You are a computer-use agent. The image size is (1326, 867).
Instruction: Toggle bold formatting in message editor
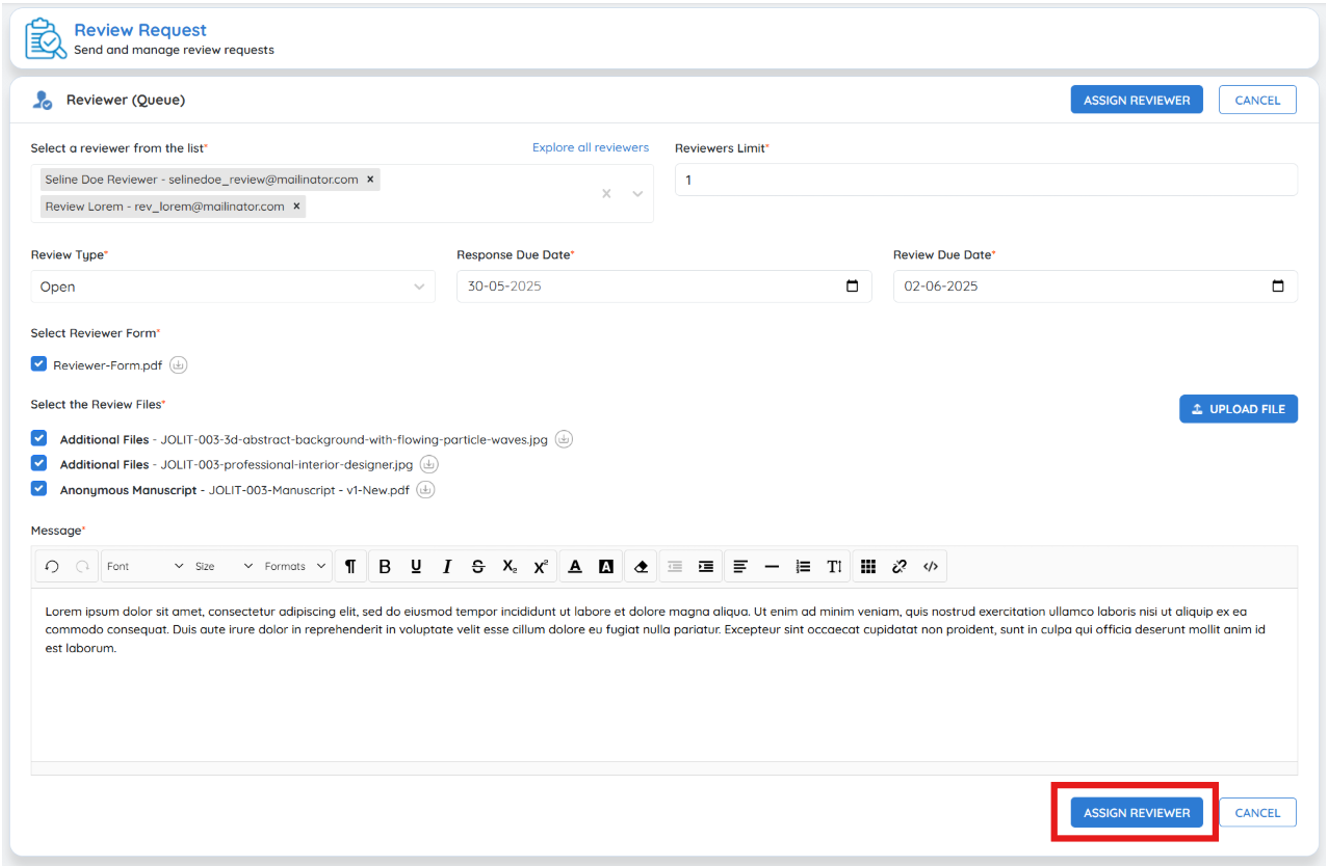(x=385, y=566)
